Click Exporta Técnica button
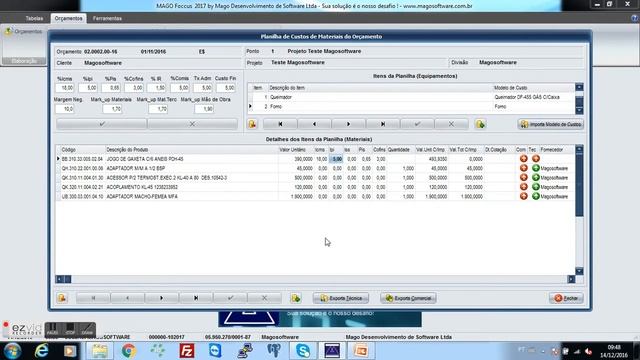 [x=341, y=298]
